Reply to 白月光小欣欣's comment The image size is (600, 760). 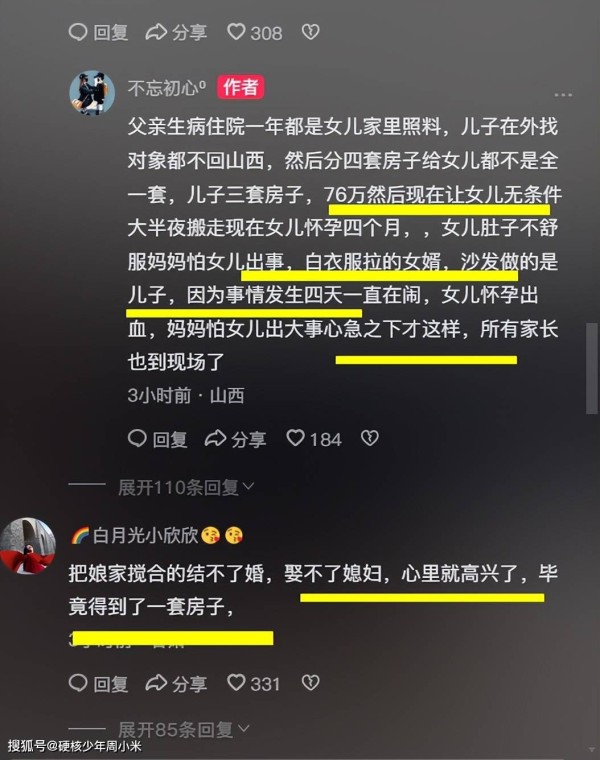[x=98, y=683]
